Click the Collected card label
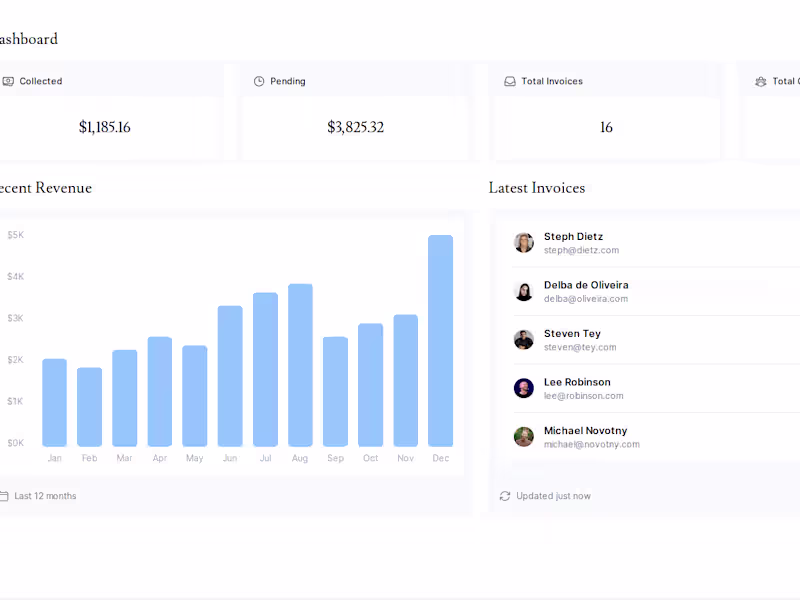 pyautogui.click(x=41, y=81)
